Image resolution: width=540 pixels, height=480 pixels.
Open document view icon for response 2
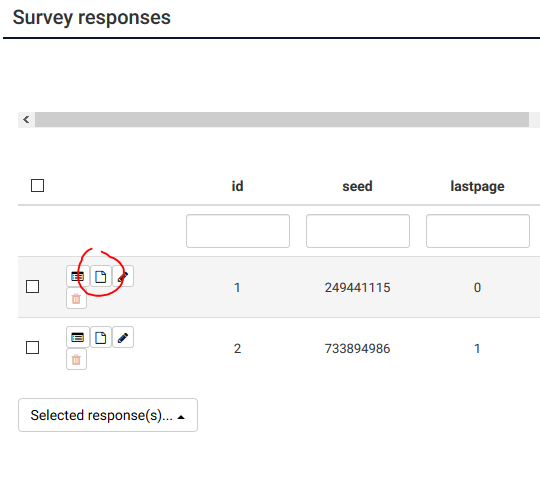pos(101,337)
